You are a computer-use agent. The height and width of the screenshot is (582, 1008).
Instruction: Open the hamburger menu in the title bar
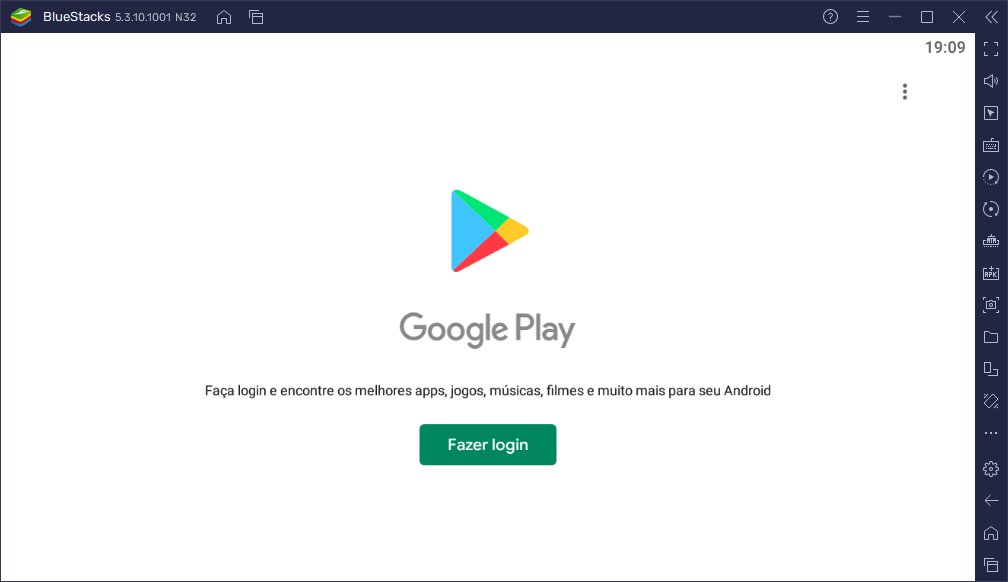tap(862, 17)
